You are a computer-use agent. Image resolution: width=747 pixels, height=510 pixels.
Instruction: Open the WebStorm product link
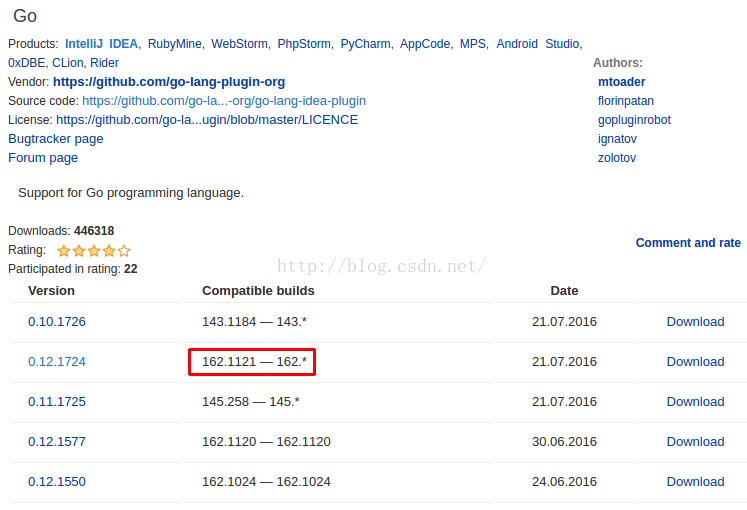pos(239,44)
